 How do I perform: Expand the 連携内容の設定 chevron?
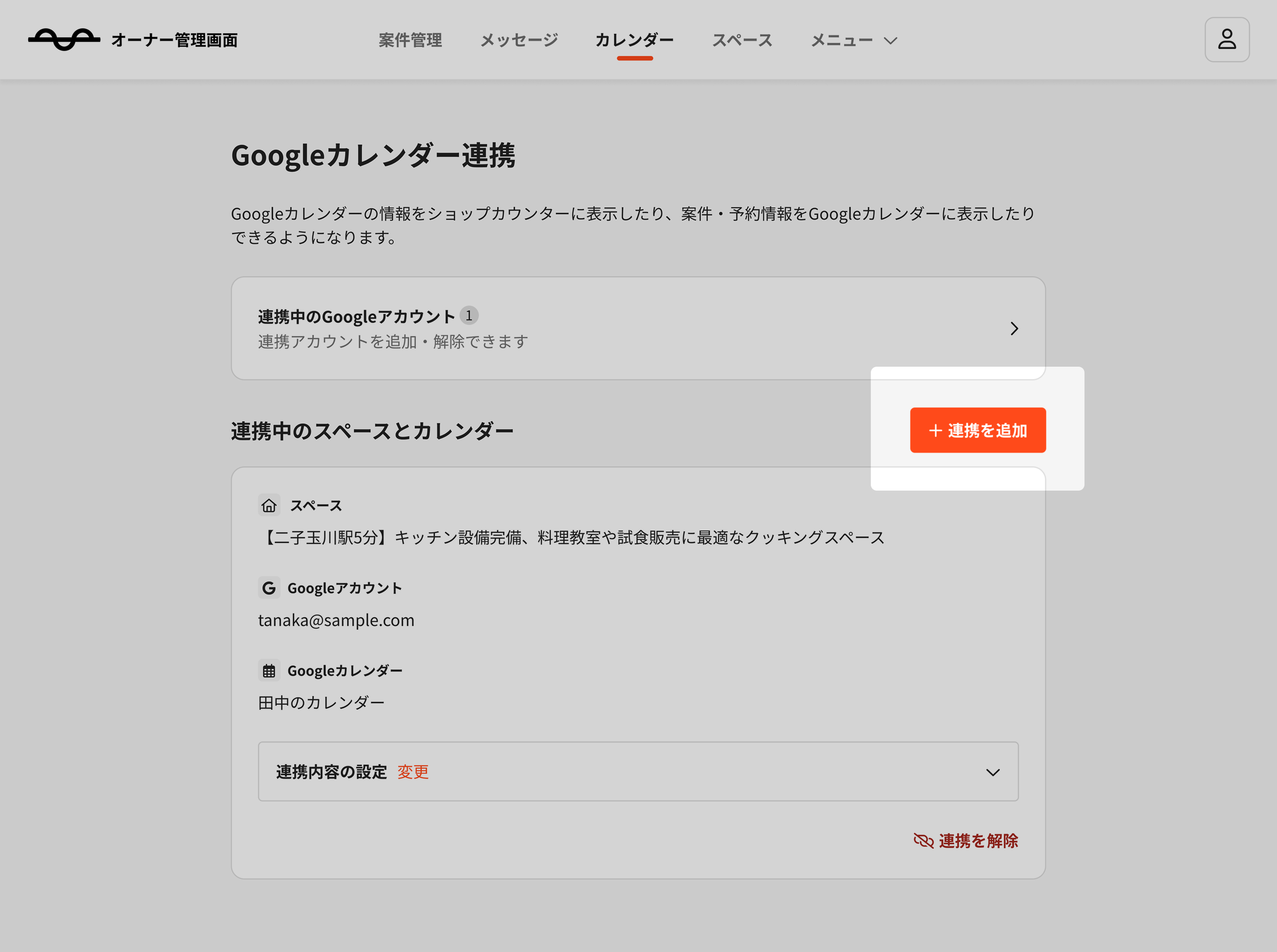(x=992, y=772)
